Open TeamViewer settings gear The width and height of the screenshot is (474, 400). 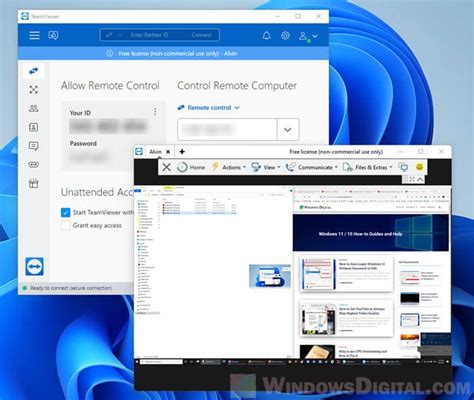click(x=285, y=35)
